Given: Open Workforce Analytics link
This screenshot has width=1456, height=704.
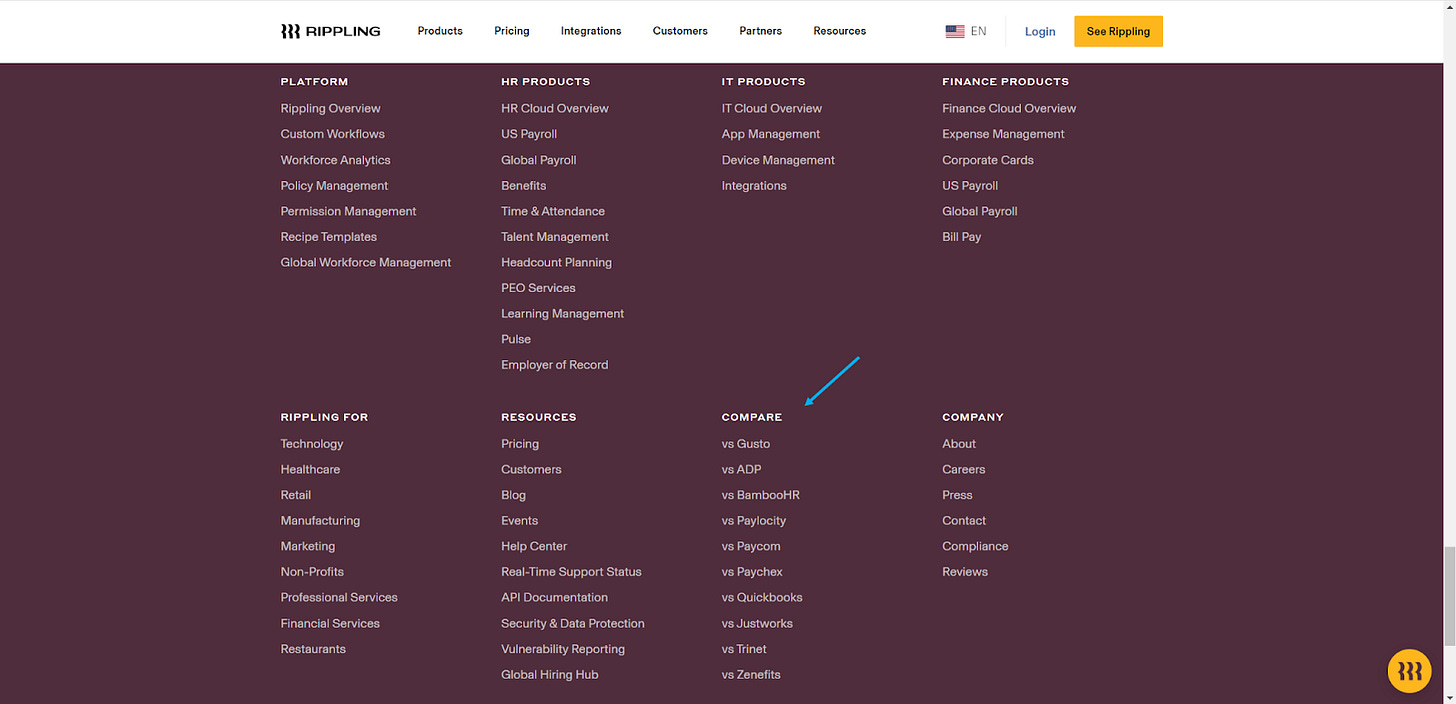Looking at the screenshot, I should click(x=335, y=160).
